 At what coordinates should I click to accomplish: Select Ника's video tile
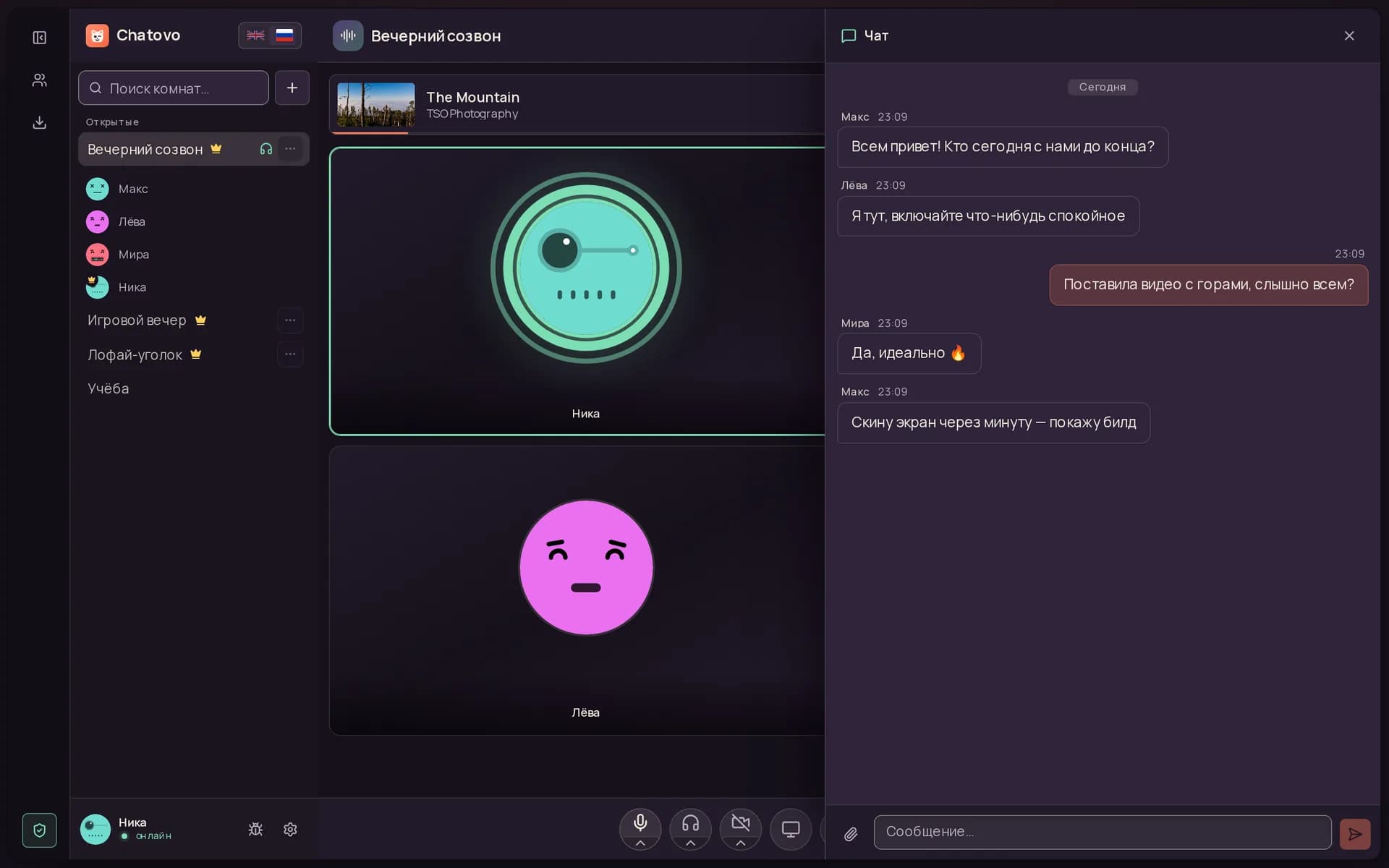pyautogui.click(x=577, y=291)
